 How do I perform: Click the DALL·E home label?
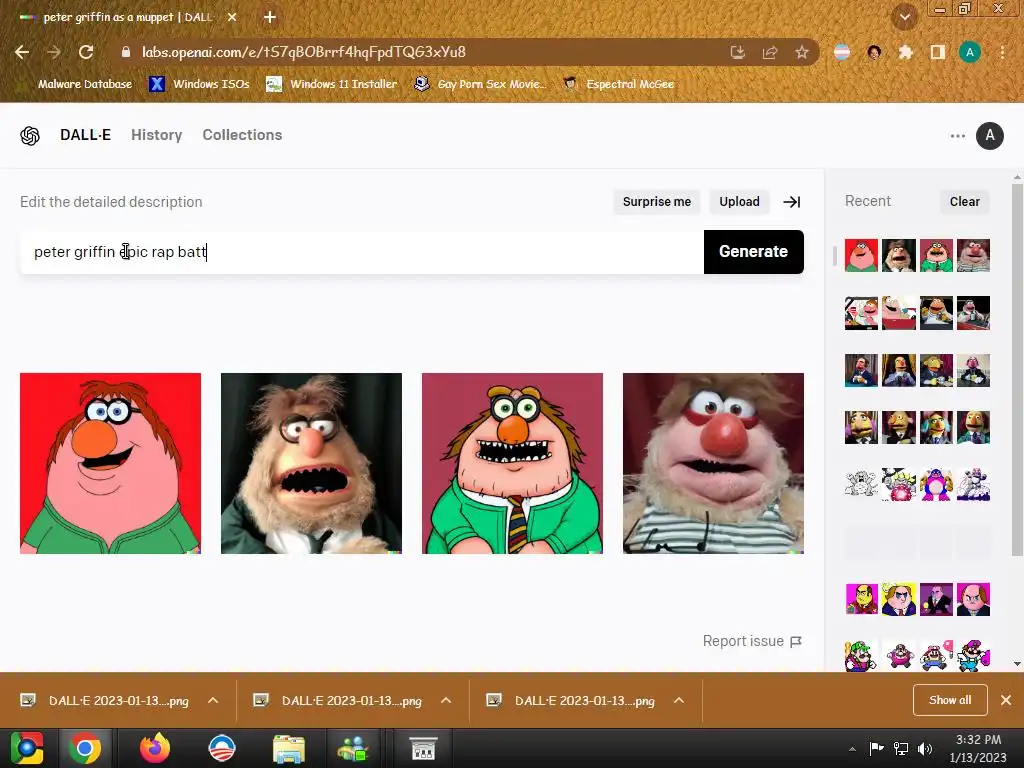(86, 135)
